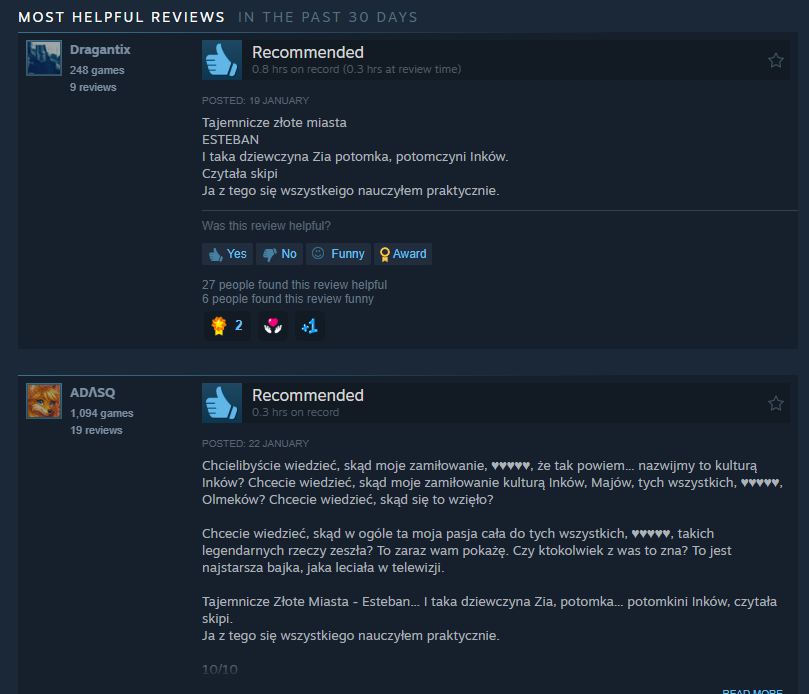
Task: View Dragantix's 248 games
Action: point(97,70)
